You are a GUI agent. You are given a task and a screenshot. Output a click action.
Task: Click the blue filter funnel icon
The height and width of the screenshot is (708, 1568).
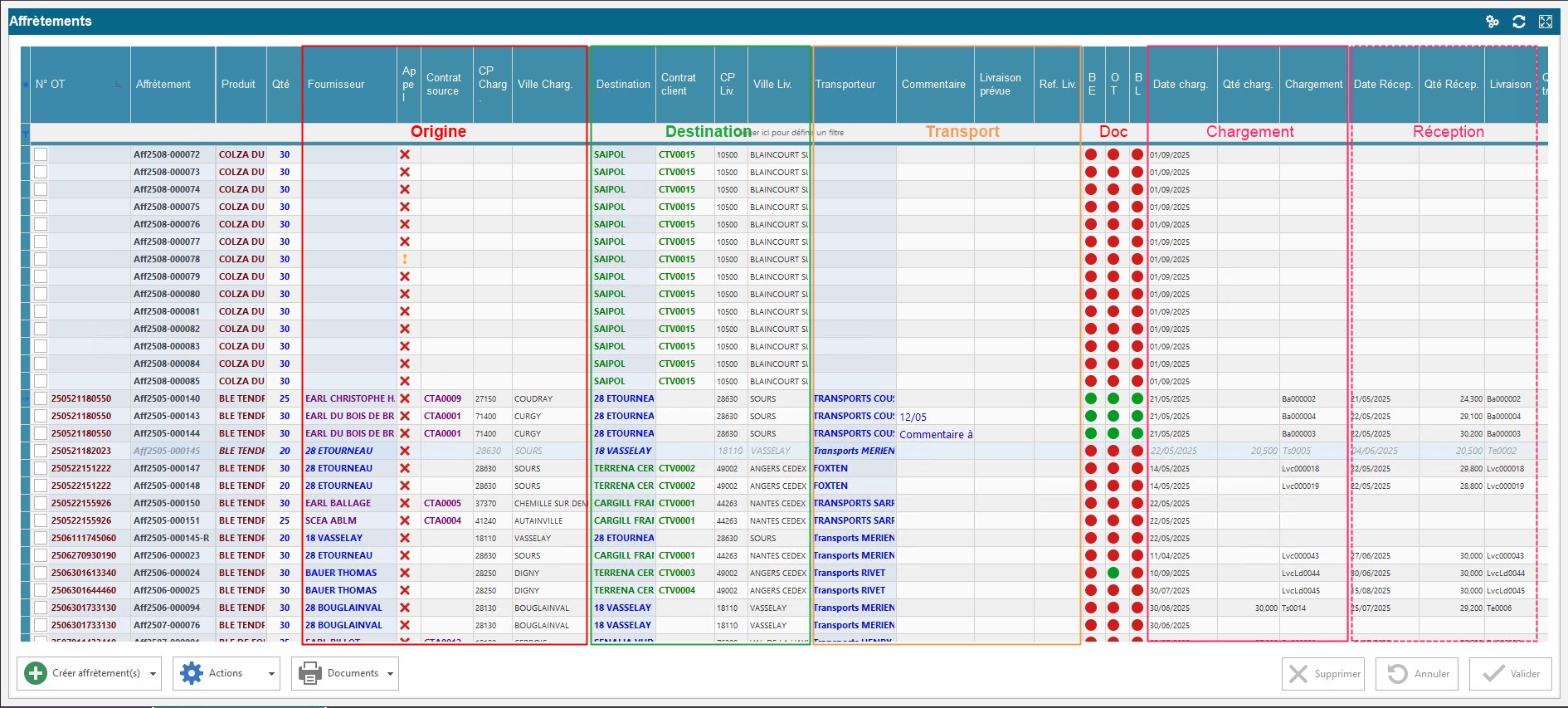25,133
